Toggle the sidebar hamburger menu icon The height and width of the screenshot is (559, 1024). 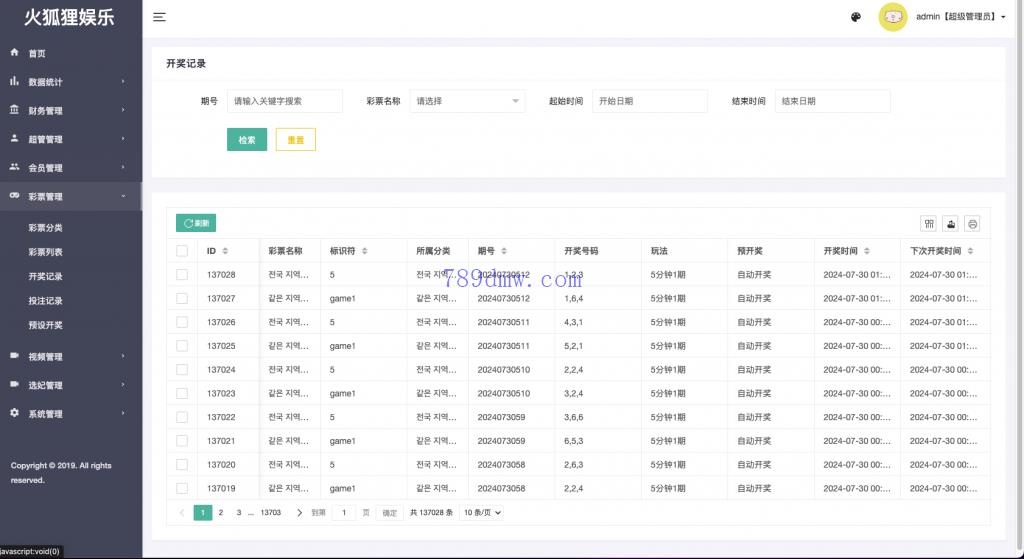159,17
